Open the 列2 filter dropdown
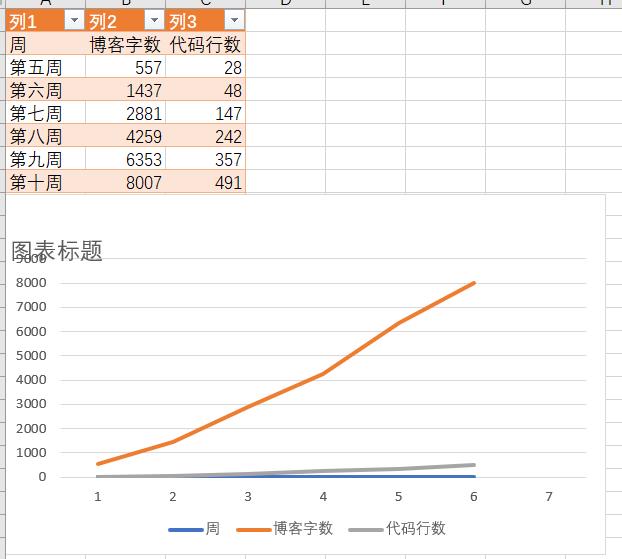 (154, 20)
